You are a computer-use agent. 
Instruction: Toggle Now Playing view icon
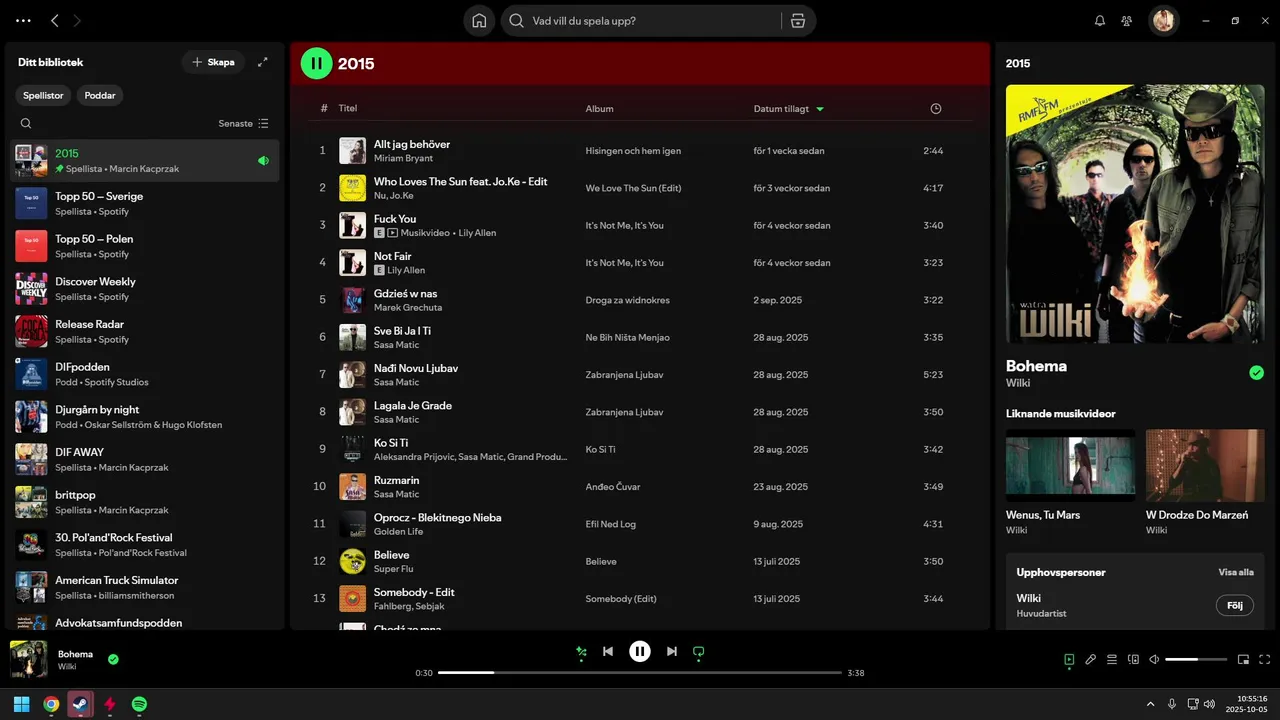1069,659
